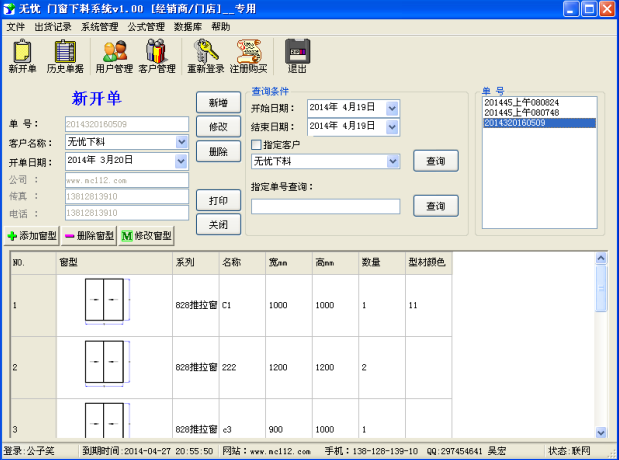The height and width of the screenshot is (460, 619).
Task: Open the 公式管理 menu
Action: 146,26
